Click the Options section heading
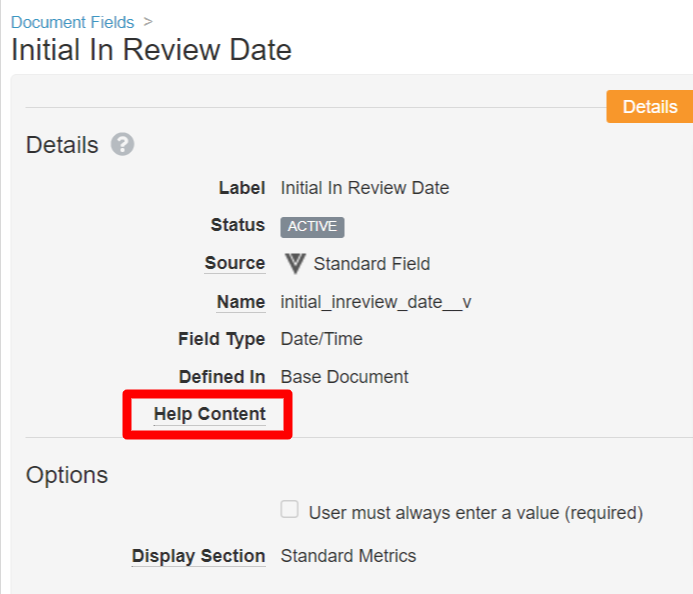The image size is (693, 594). pyautogui.click(x=67, y=474)
